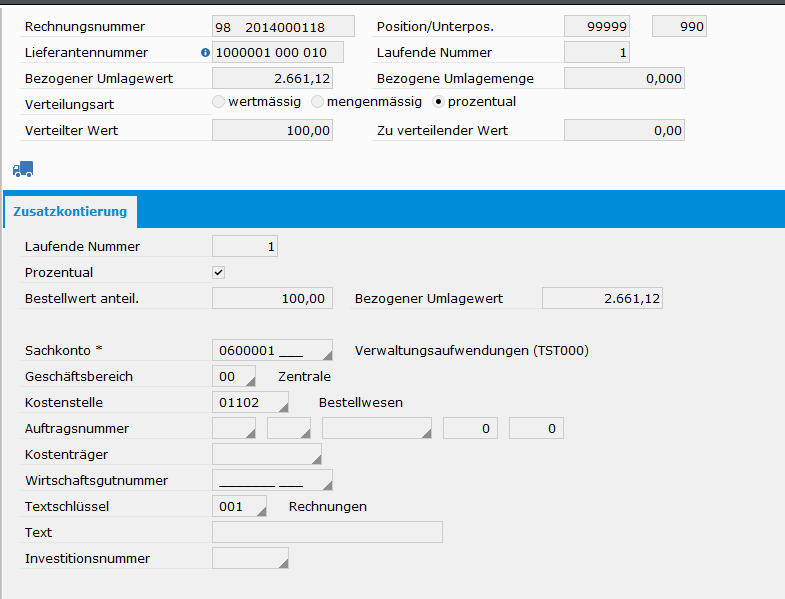Click the Sachkonto * label
This screenshot has height=599, width=785.
tap(64, 351)
